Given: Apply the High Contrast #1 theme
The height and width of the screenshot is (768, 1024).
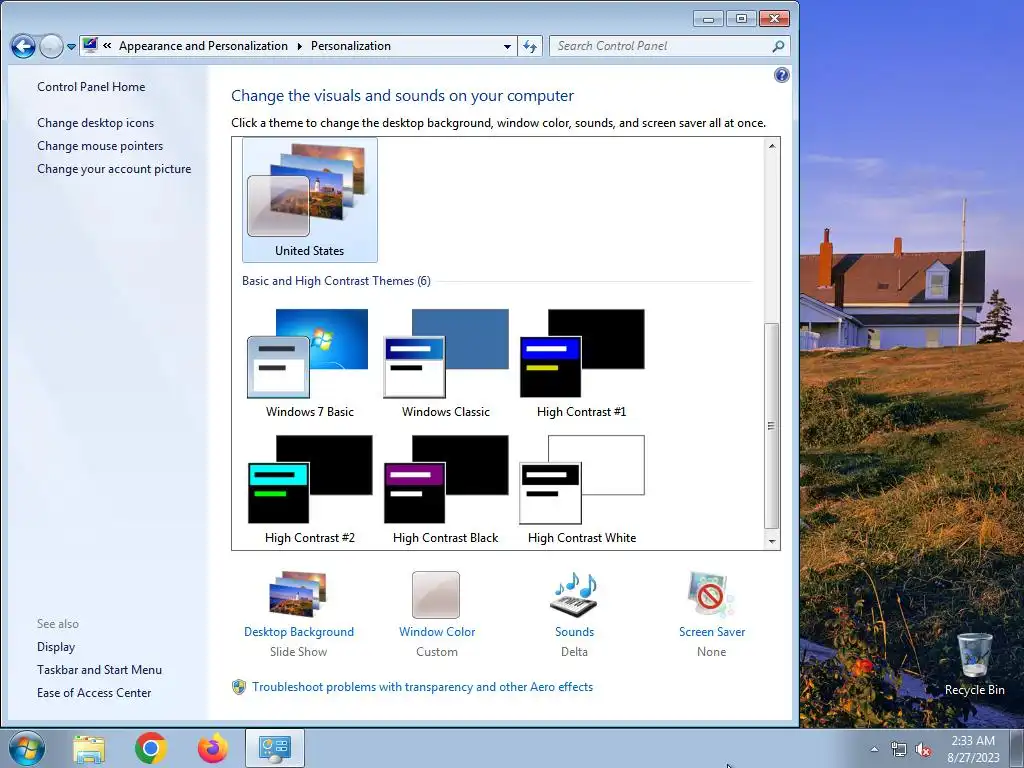Looking at the screenshot, I should point(582,362).
